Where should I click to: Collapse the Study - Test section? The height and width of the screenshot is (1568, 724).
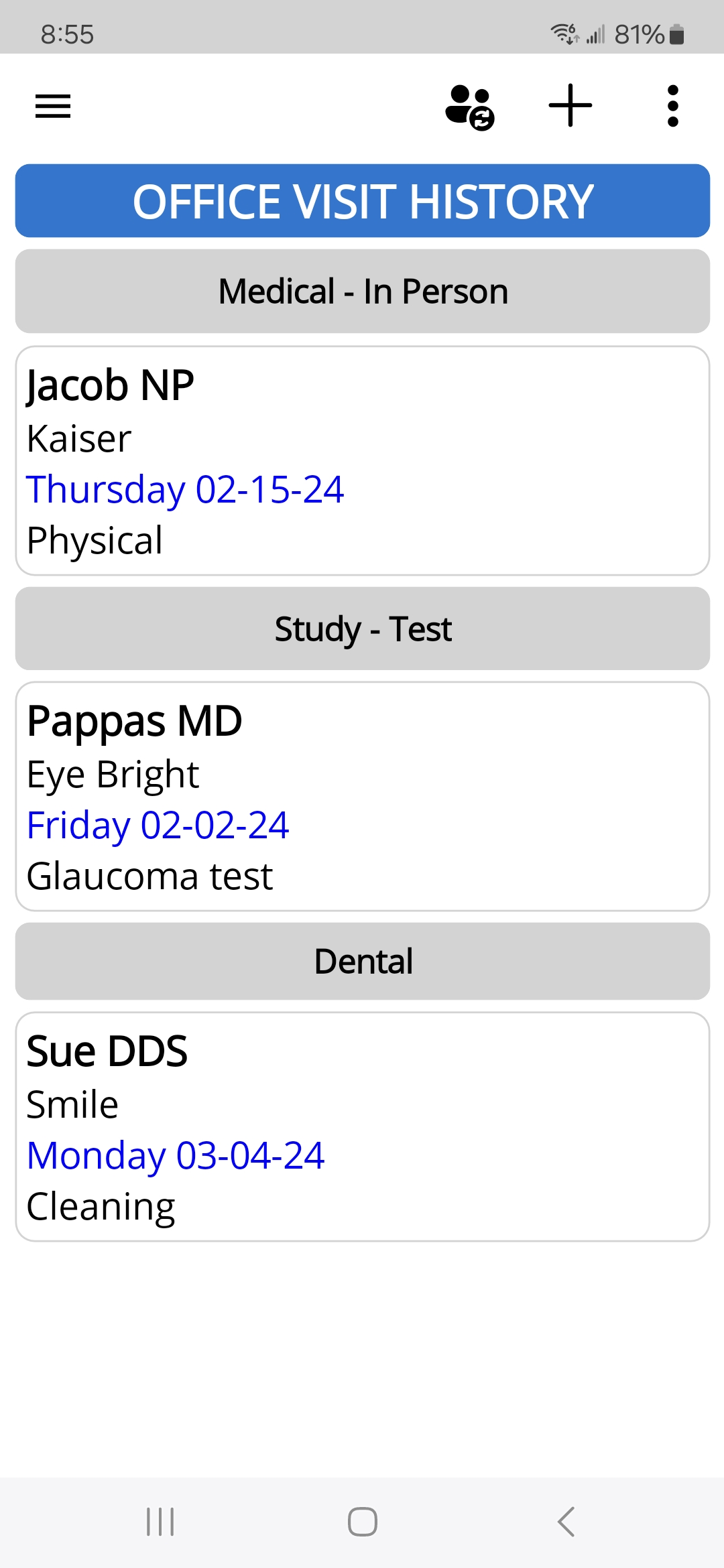(363, 629)
